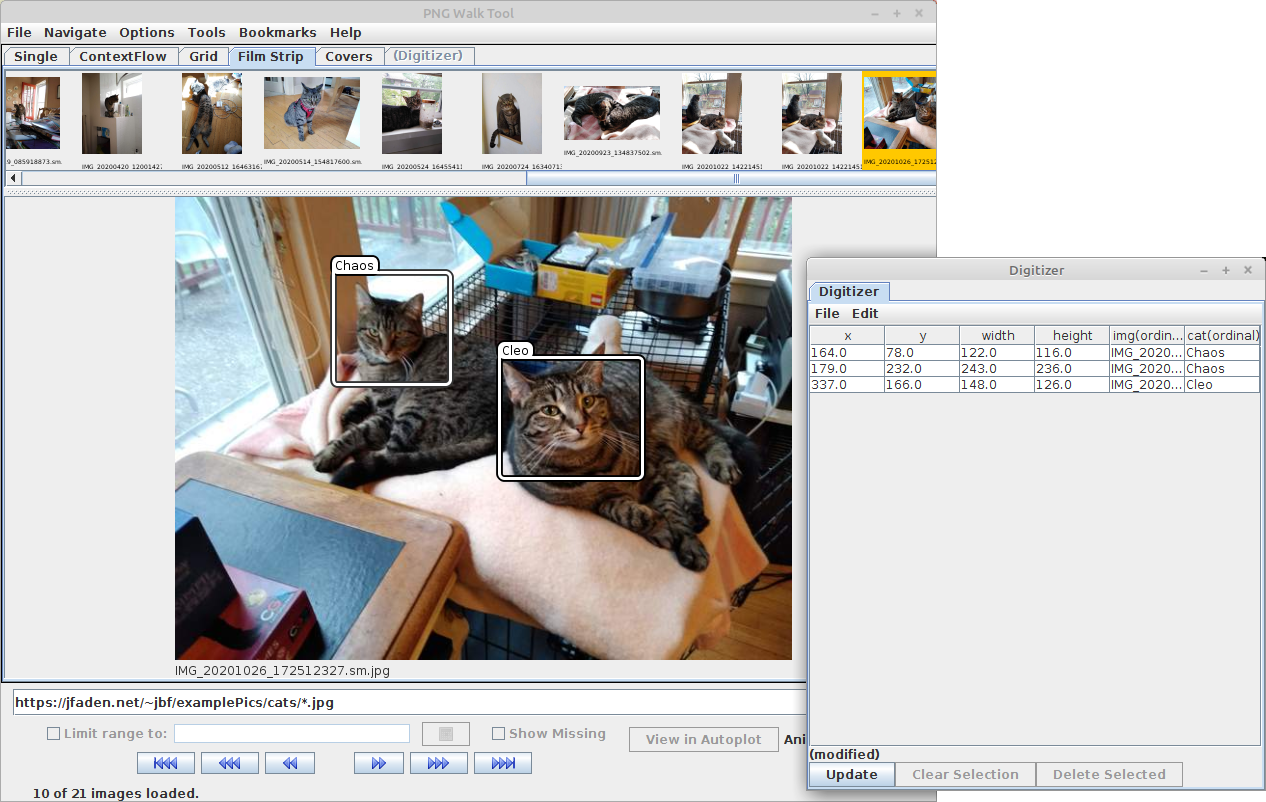Select the Cleo cell in the cat column
This screenshot has width=1266, height=802.
(1222, 385)
